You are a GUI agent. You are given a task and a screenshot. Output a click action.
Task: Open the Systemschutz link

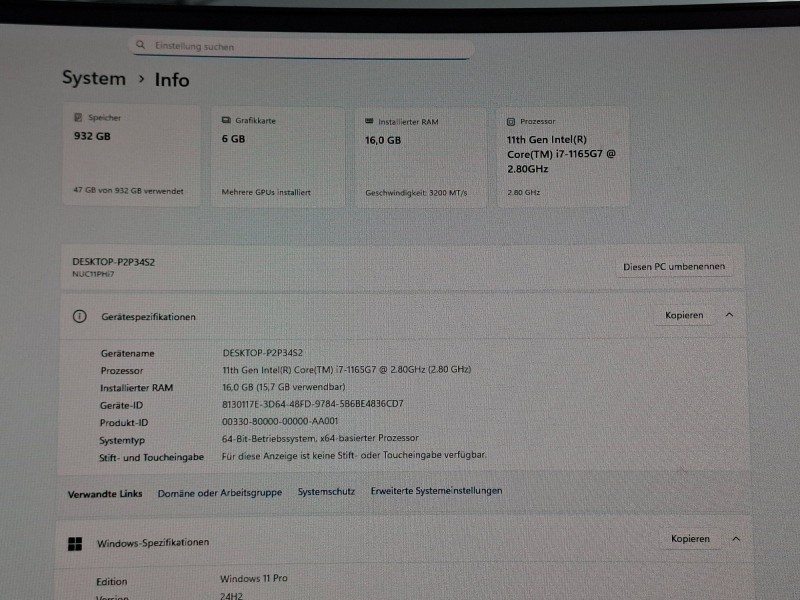(x=326, y=492)
